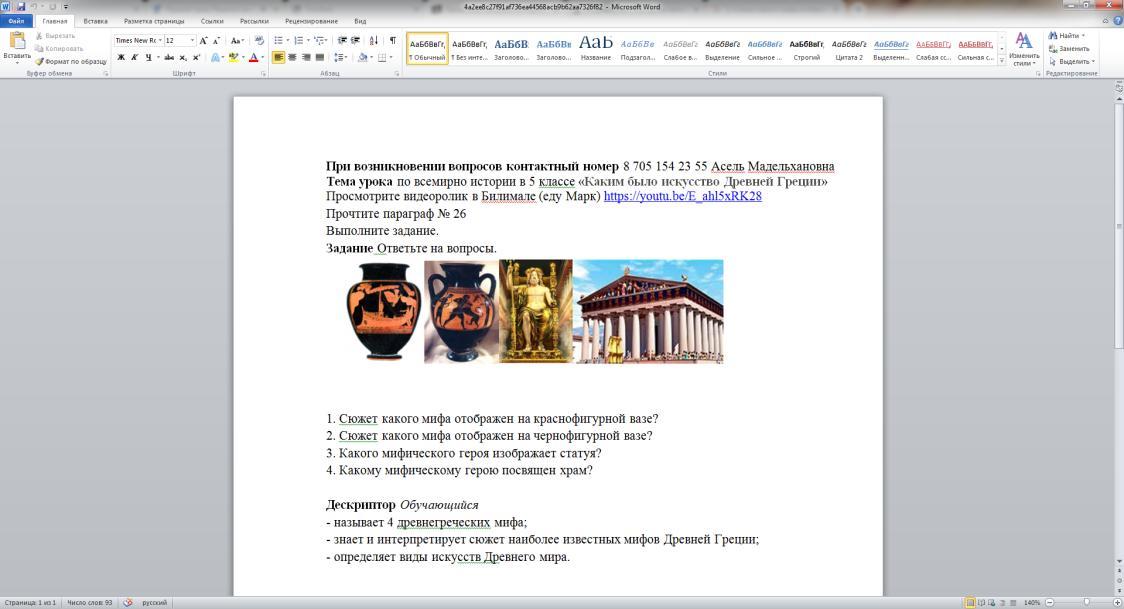Screen dimensions: 1124x609
Task: Open the font size 12 dropdown
Action: [191, 41]
